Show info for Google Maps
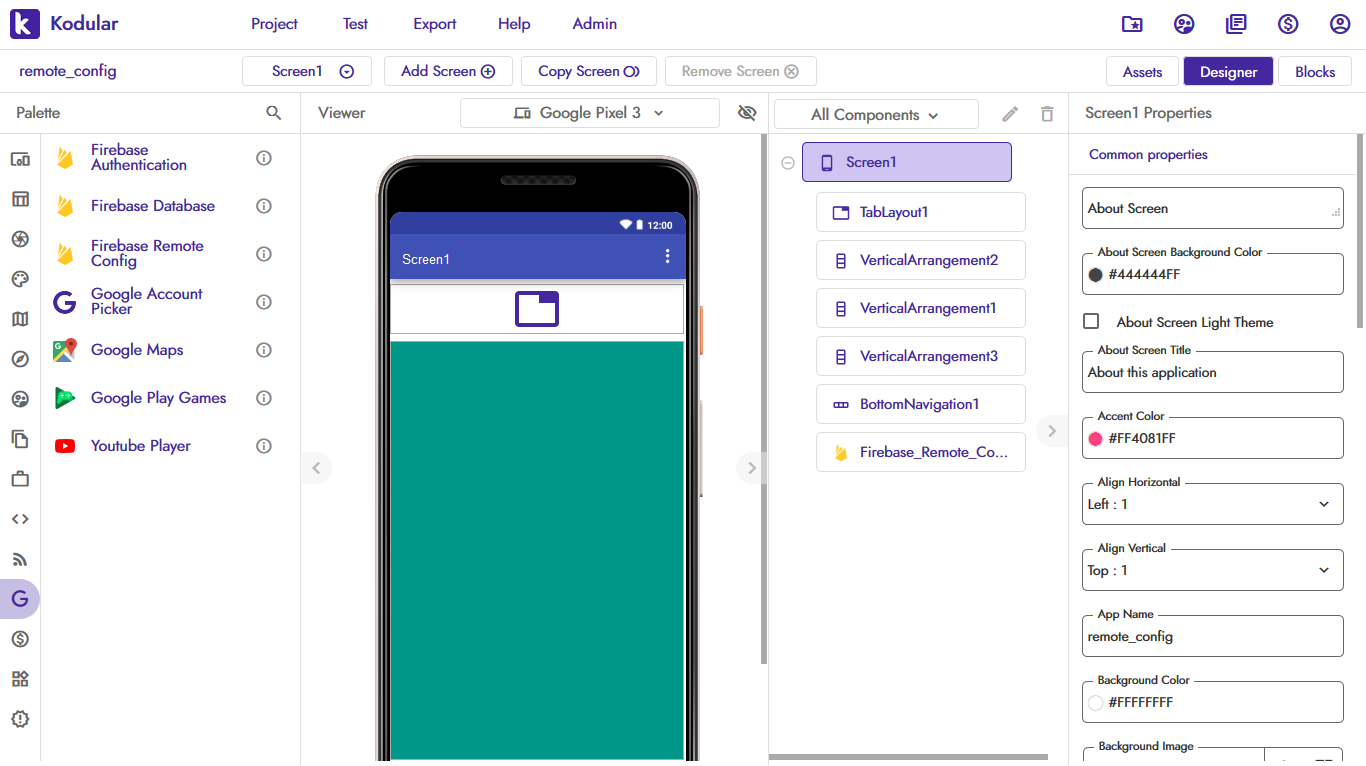 coord(264,350)
